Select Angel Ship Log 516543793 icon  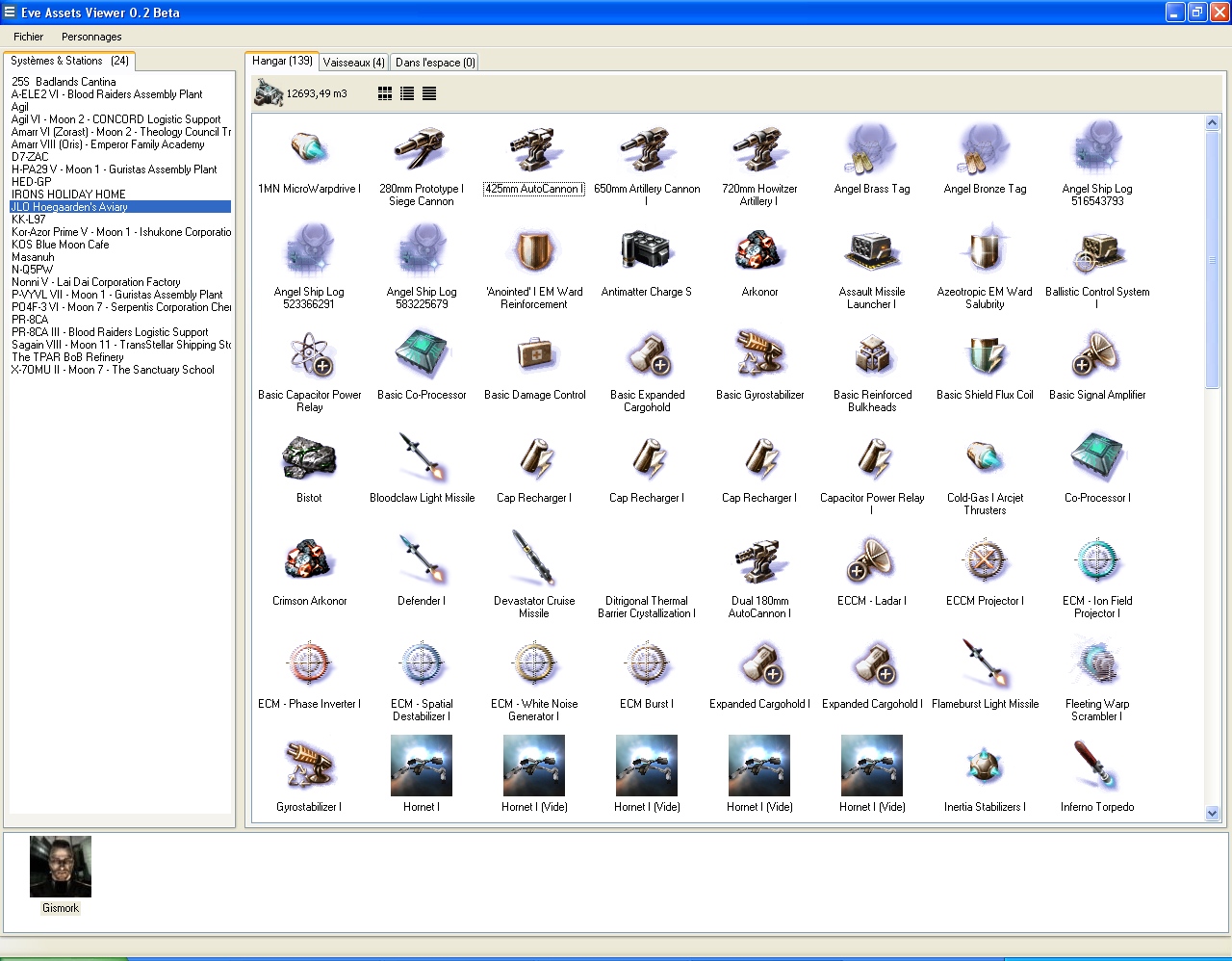[1097, 149]
